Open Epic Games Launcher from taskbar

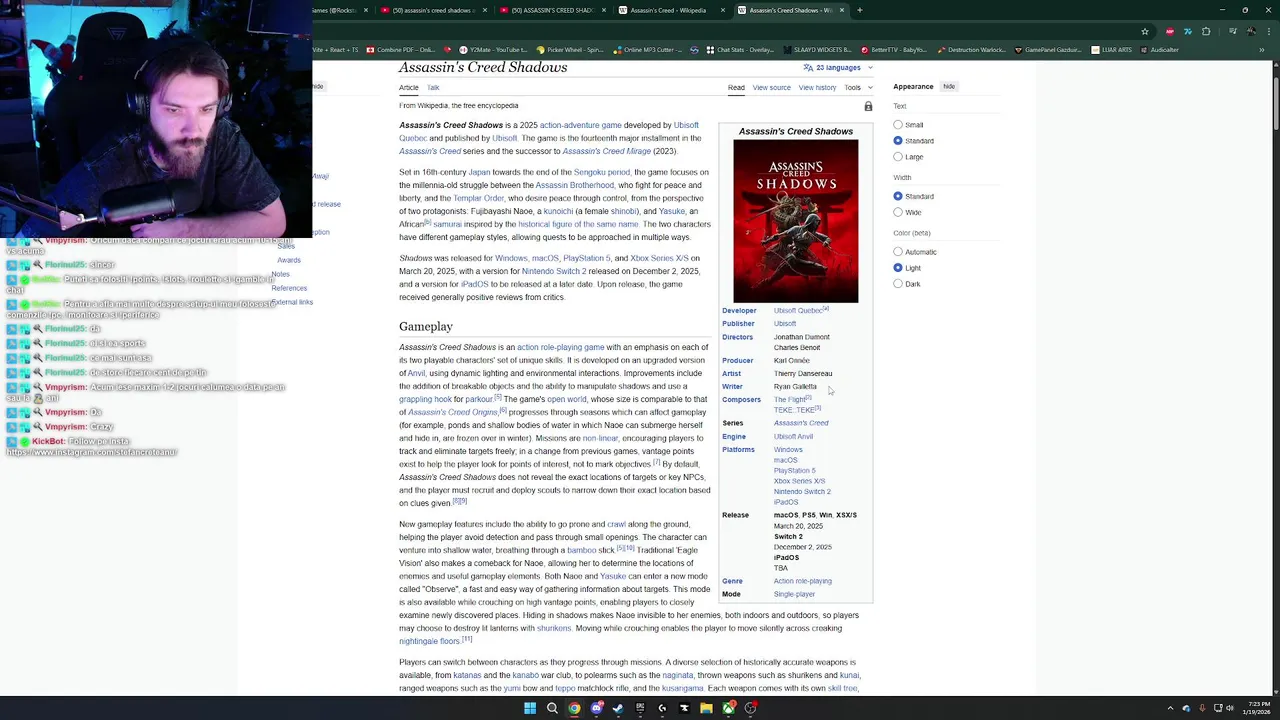(640, 708)
